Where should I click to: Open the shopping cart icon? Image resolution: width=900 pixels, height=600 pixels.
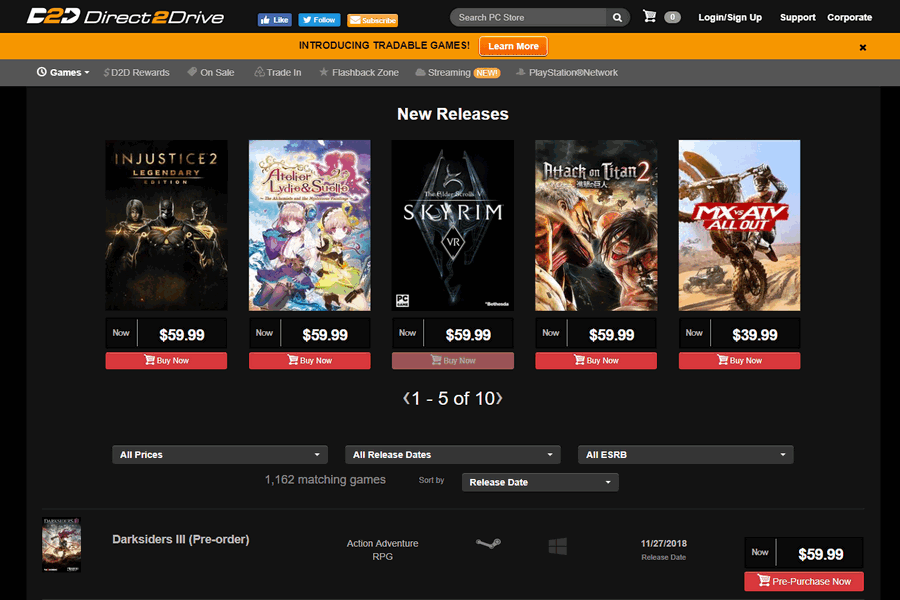(650, 17)
